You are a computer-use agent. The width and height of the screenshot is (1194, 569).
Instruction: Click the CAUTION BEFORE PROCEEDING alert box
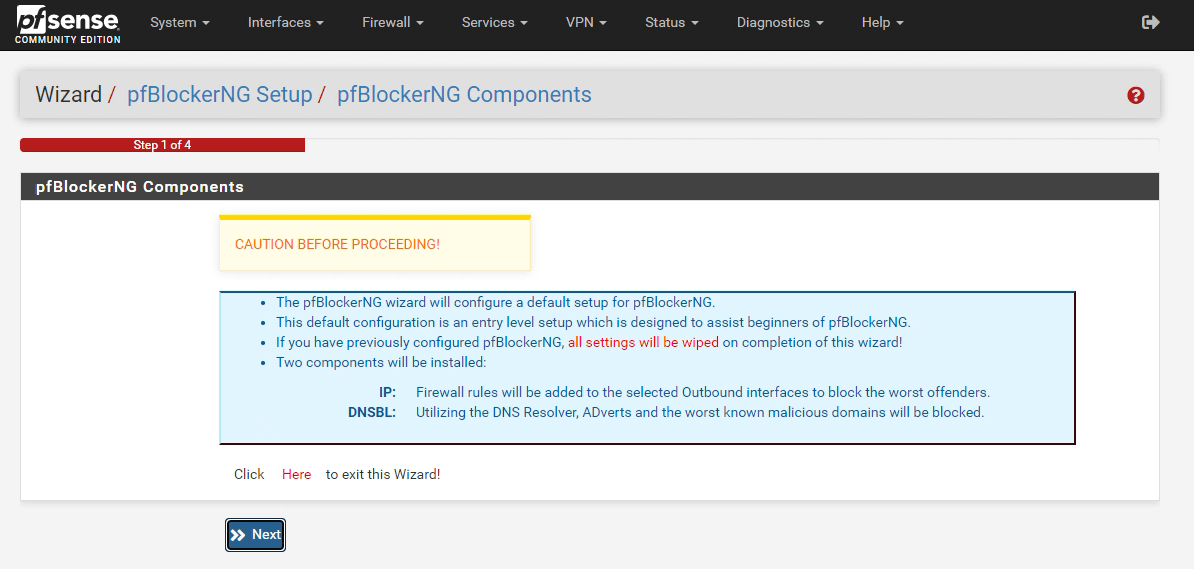pos(375,244)
